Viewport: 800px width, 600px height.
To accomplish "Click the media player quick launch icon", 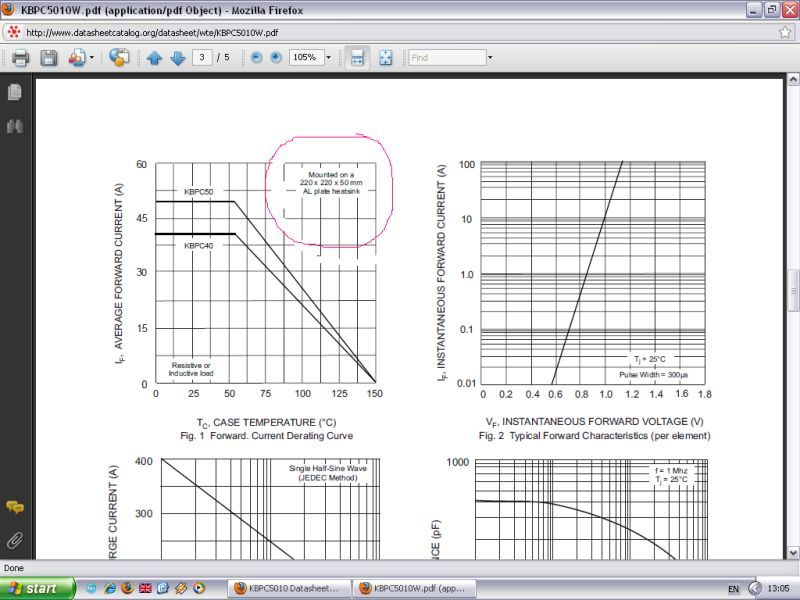I will click(x=199, y=588).
